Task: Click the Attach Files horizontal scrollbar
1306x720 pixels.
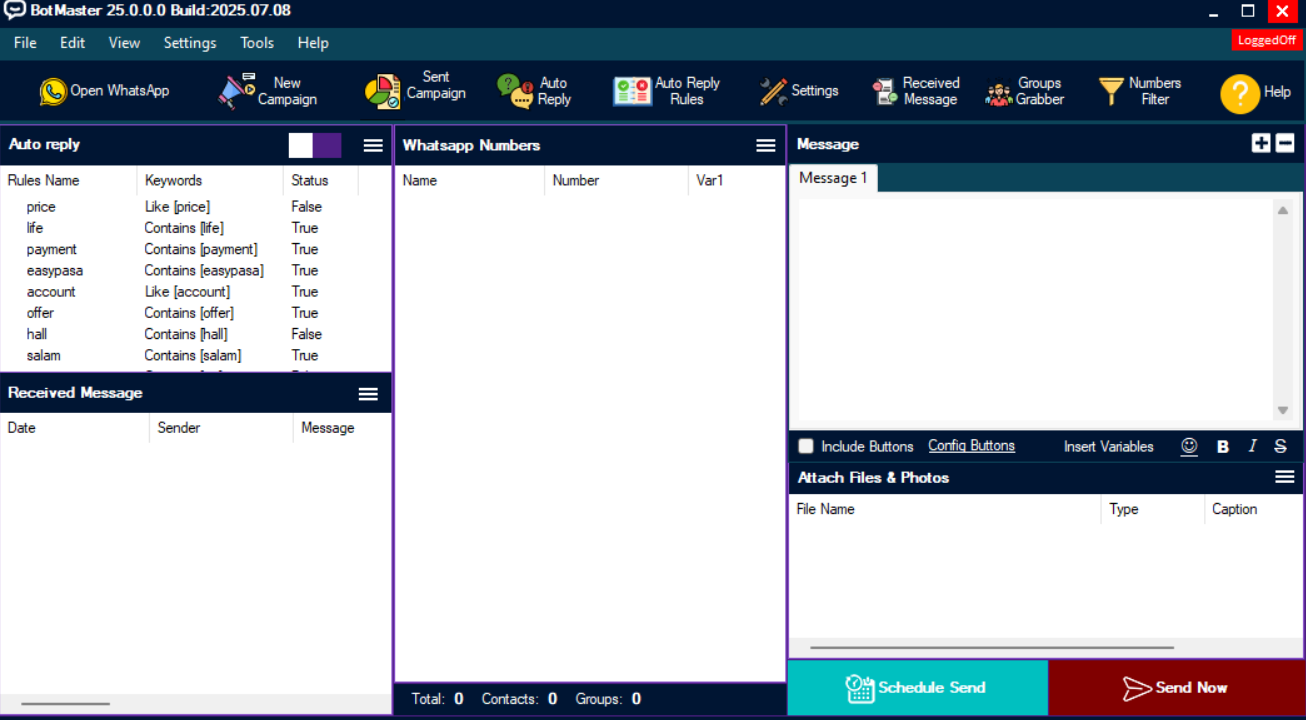Action: pyautogui.click(x=992, y=647)
